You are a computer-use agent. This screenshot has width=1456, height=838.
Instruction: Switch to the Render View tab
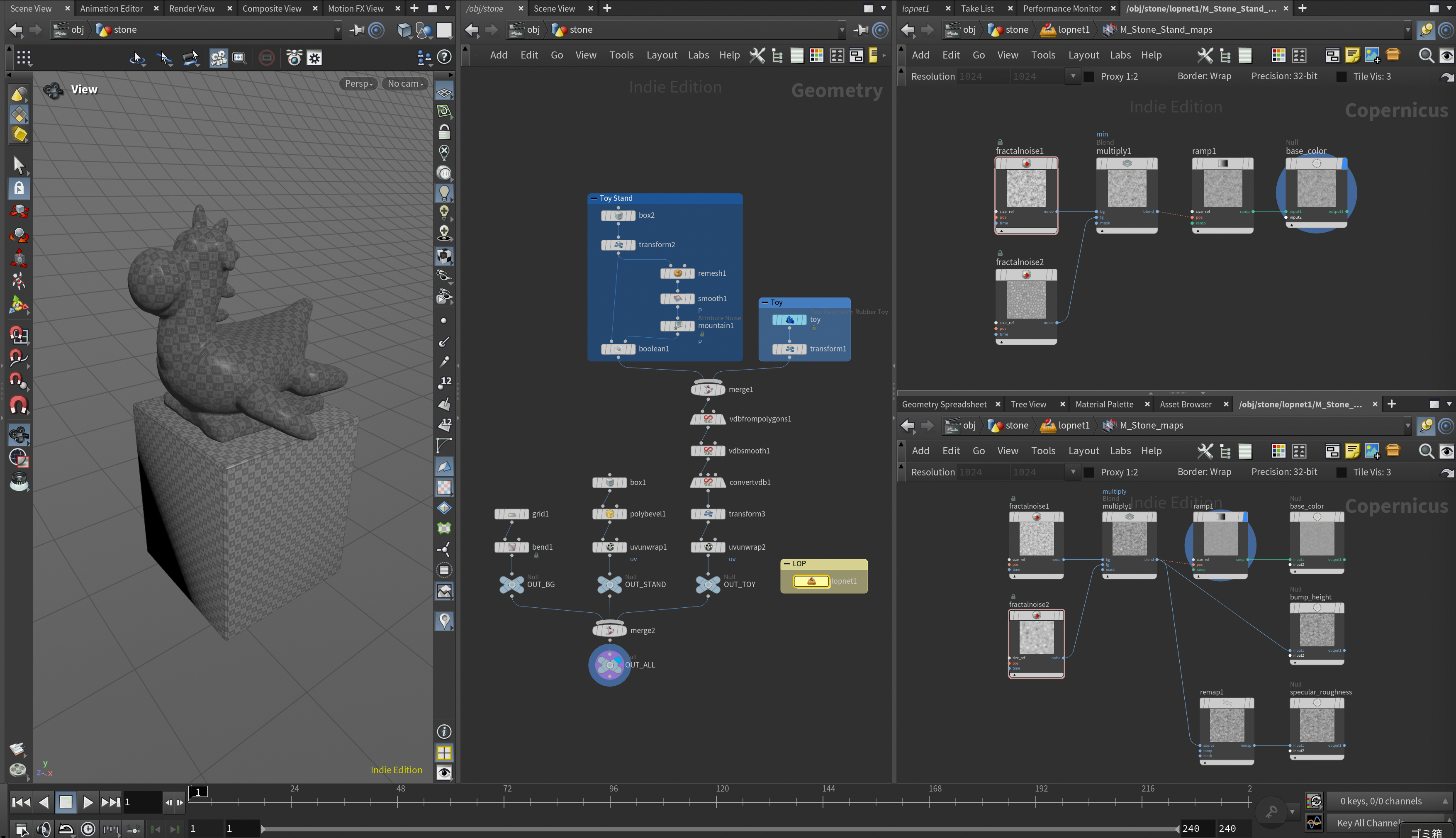(x=192, y=8)
